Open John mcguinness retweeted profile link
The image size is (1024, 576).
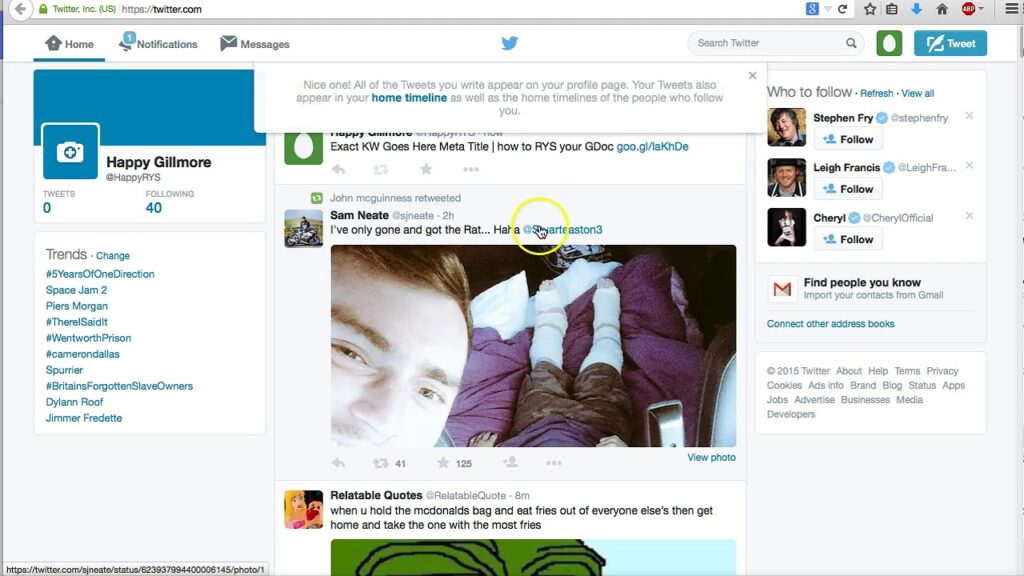(x=395, y=198)
